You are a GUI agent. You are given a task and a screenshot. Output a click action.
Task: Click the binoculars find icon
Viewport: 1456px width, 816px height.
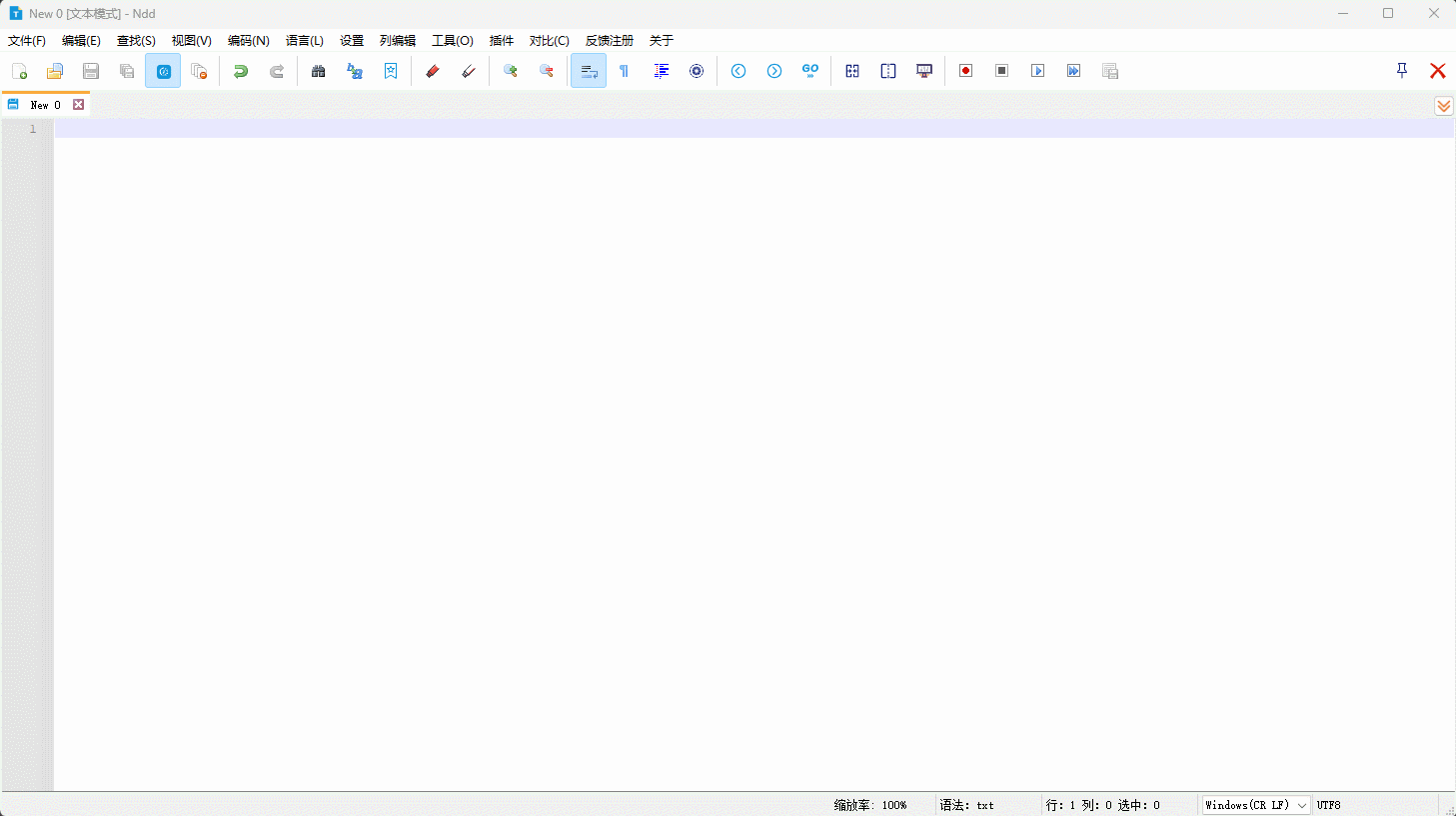[x=319, y=71]
